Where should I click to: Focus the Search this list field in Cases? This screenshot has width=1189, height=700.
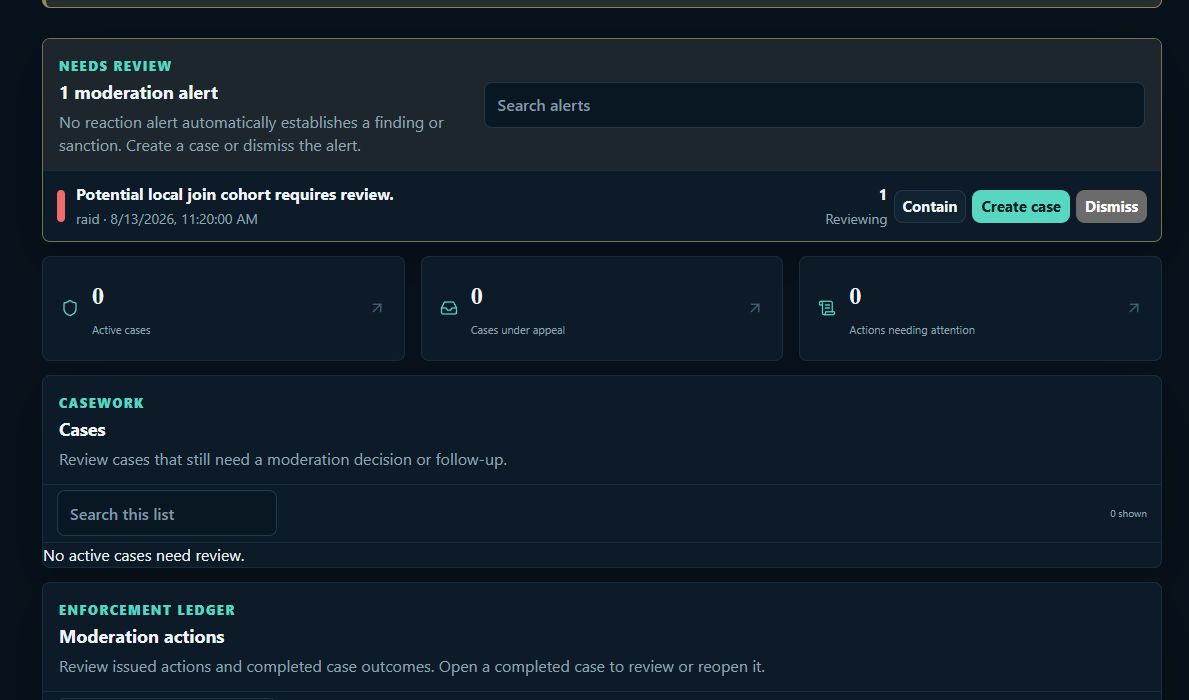click(x=167, y=513)
